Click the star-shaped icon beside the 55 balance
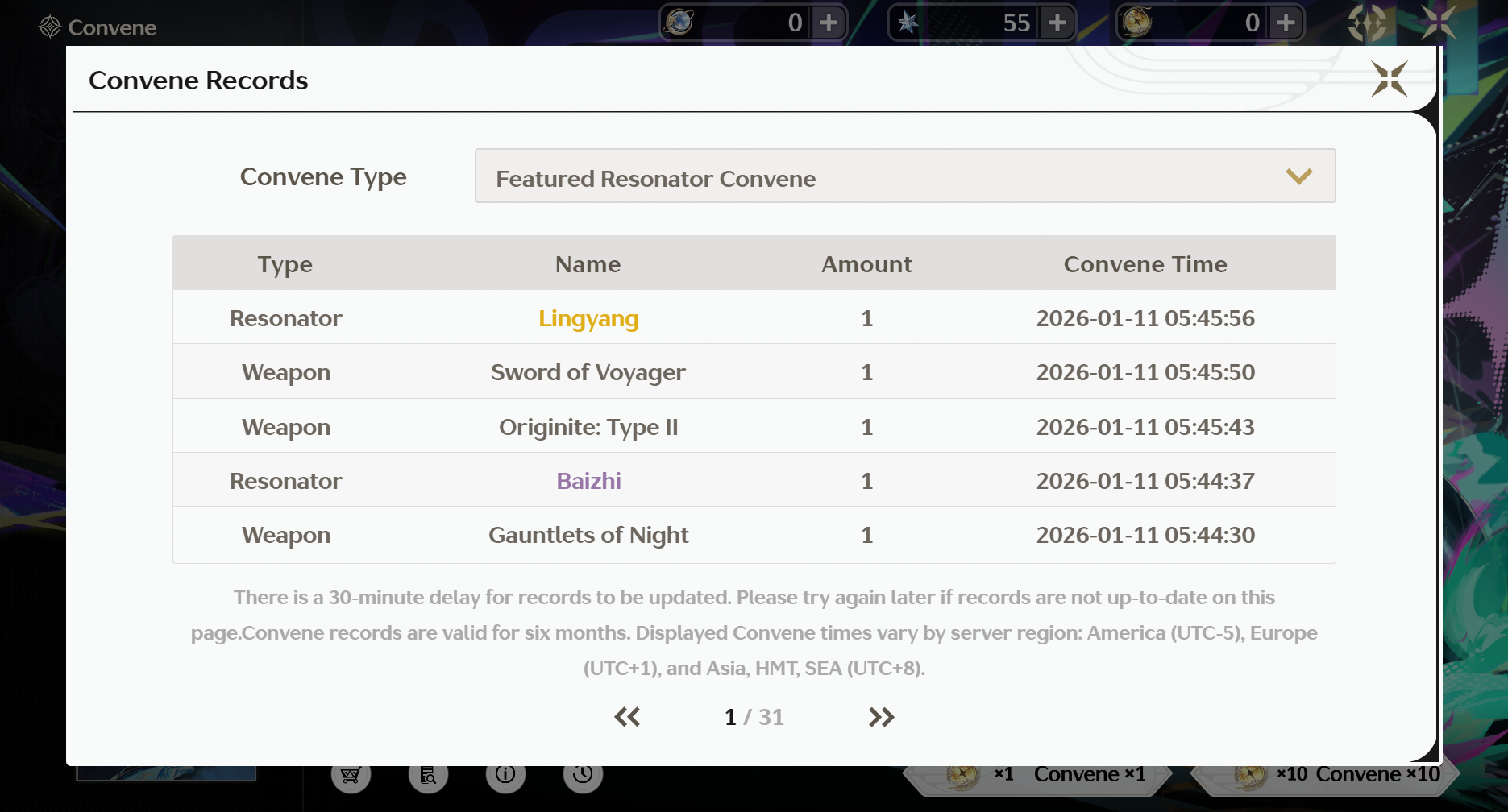Viewport: 1508px width, 812px height. click(x=908, y=23)
